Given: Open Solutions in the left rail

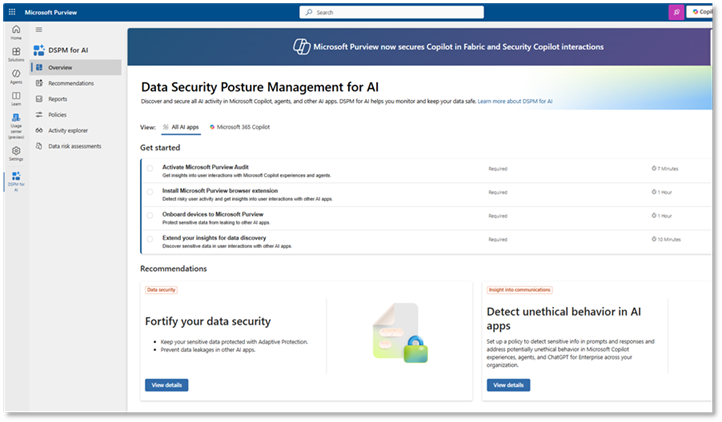Looking at the screenshot, I should (x=16, y=54).
